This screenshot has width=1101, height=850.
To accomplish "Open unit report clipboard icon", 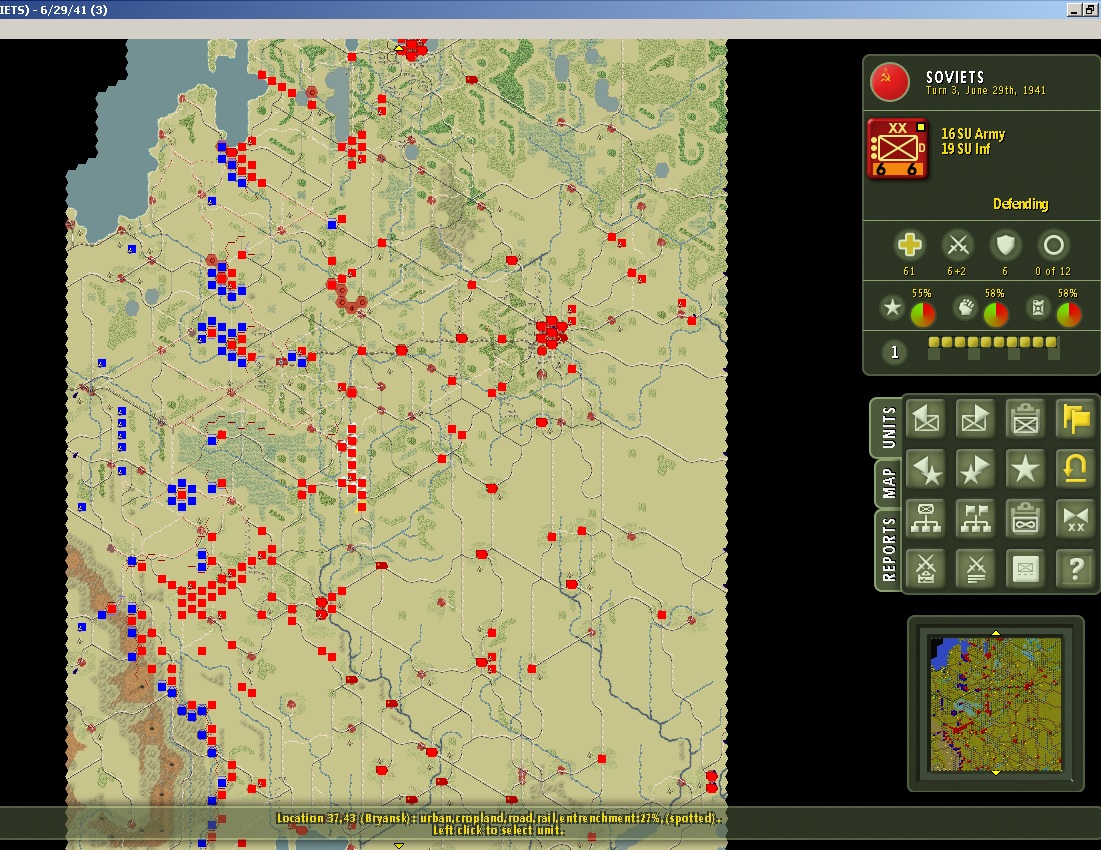I will [x=1025, y=418].
